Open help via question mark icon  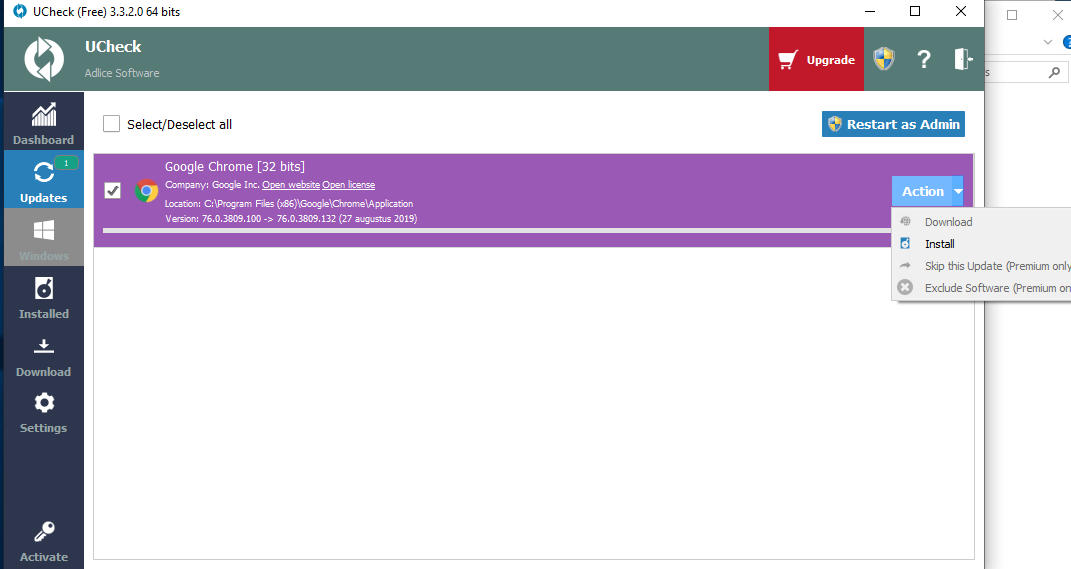[923, 59]
